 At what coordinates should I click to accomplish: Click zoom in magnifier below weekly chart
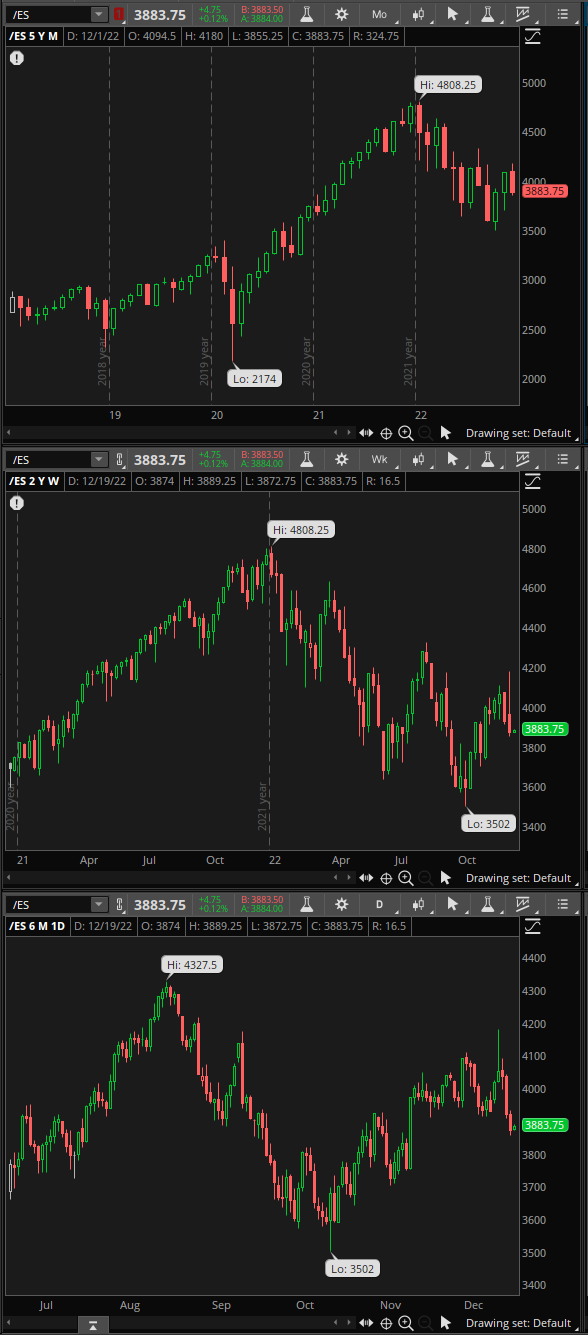click(x=405, y=878)
